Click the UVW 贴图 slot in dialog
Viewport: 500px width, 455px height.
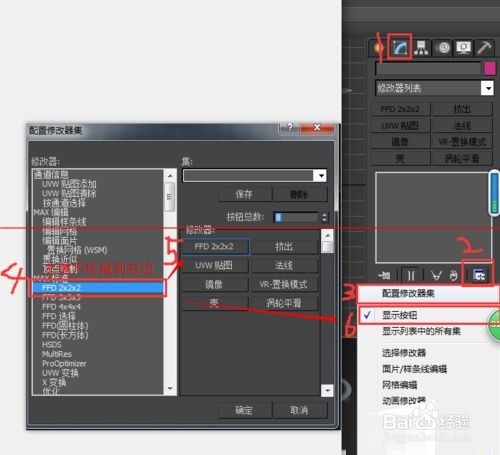(215, 266)
